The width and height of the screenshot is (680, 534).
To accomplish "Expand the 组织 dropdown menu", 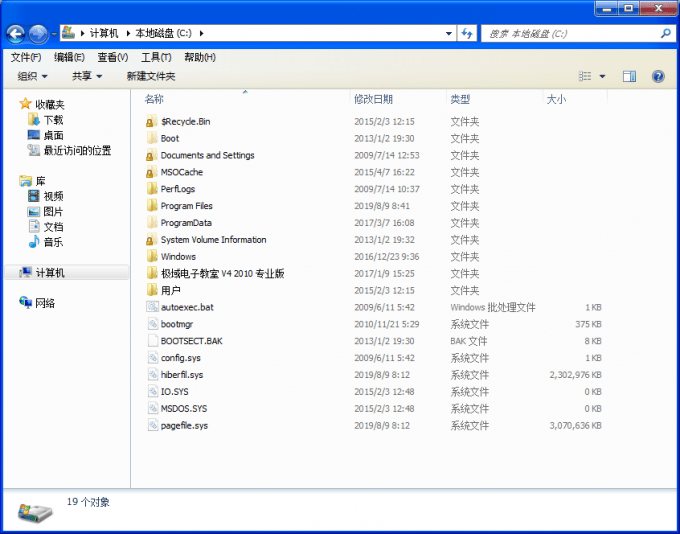I will [x=33, y=76].
